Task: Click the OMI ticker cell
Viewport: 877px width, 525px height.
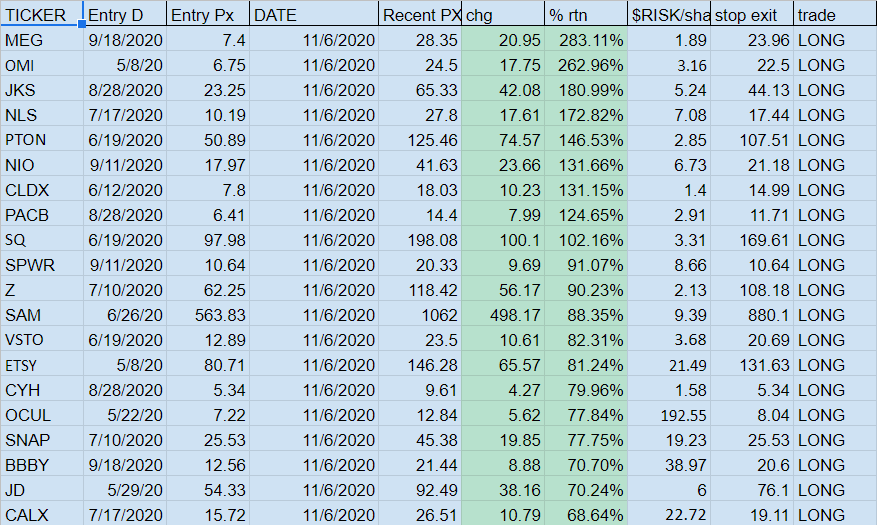Action: pyautogui.click(x=42, y=65)
